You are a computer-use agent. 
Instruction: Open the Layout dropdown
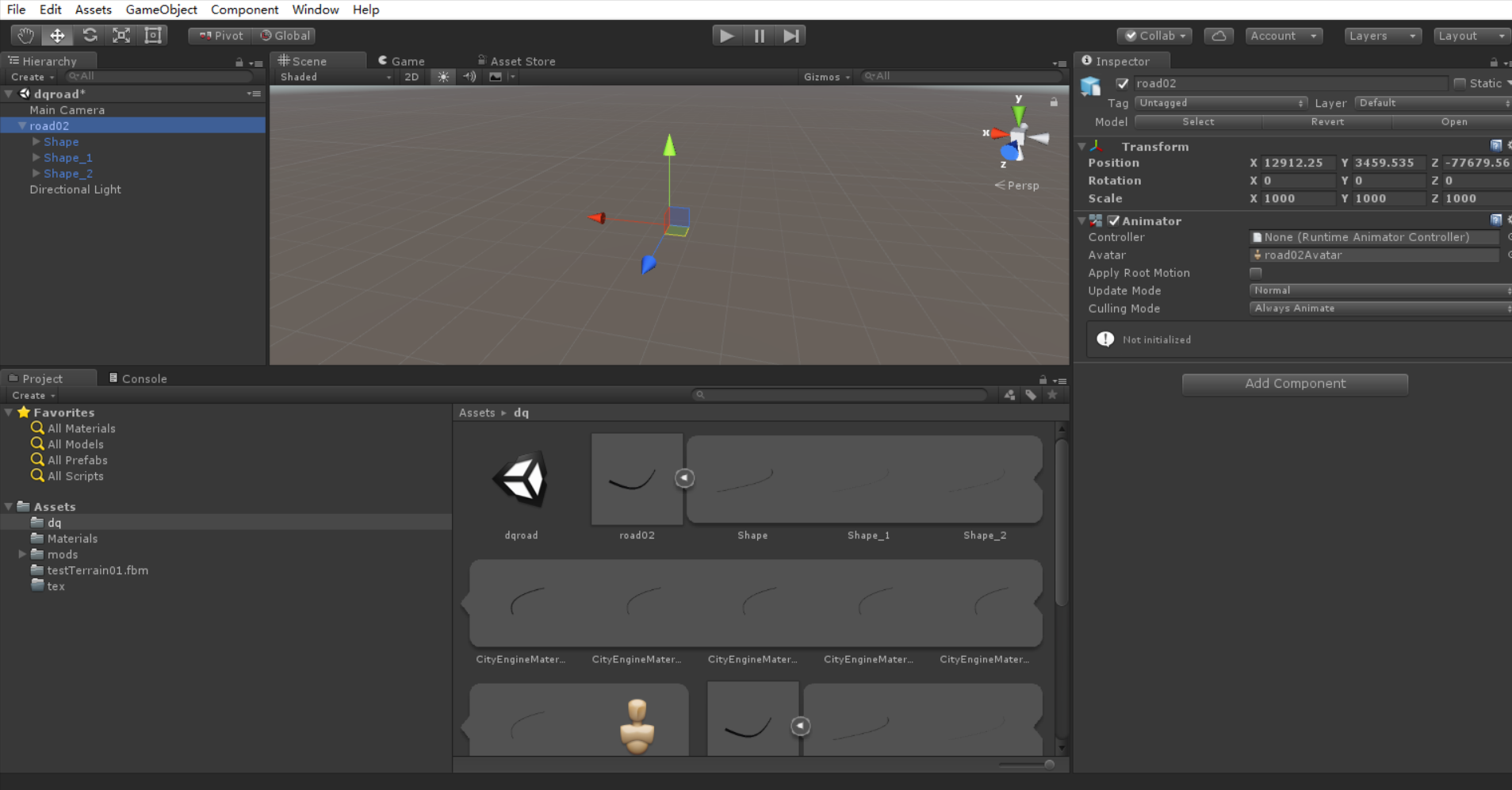(1472, 36)
